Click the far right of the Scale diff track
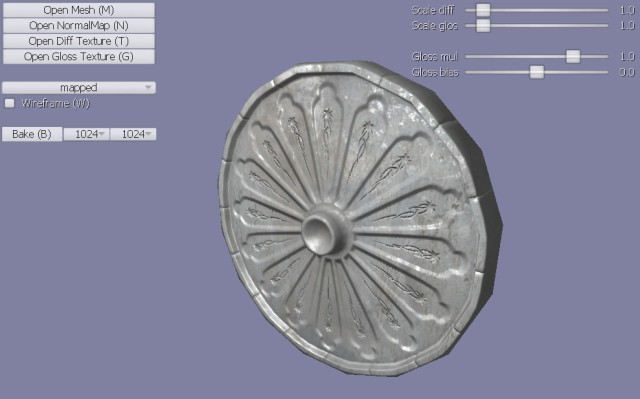Viewport: 640px width, 399px height. pos(606,10)
